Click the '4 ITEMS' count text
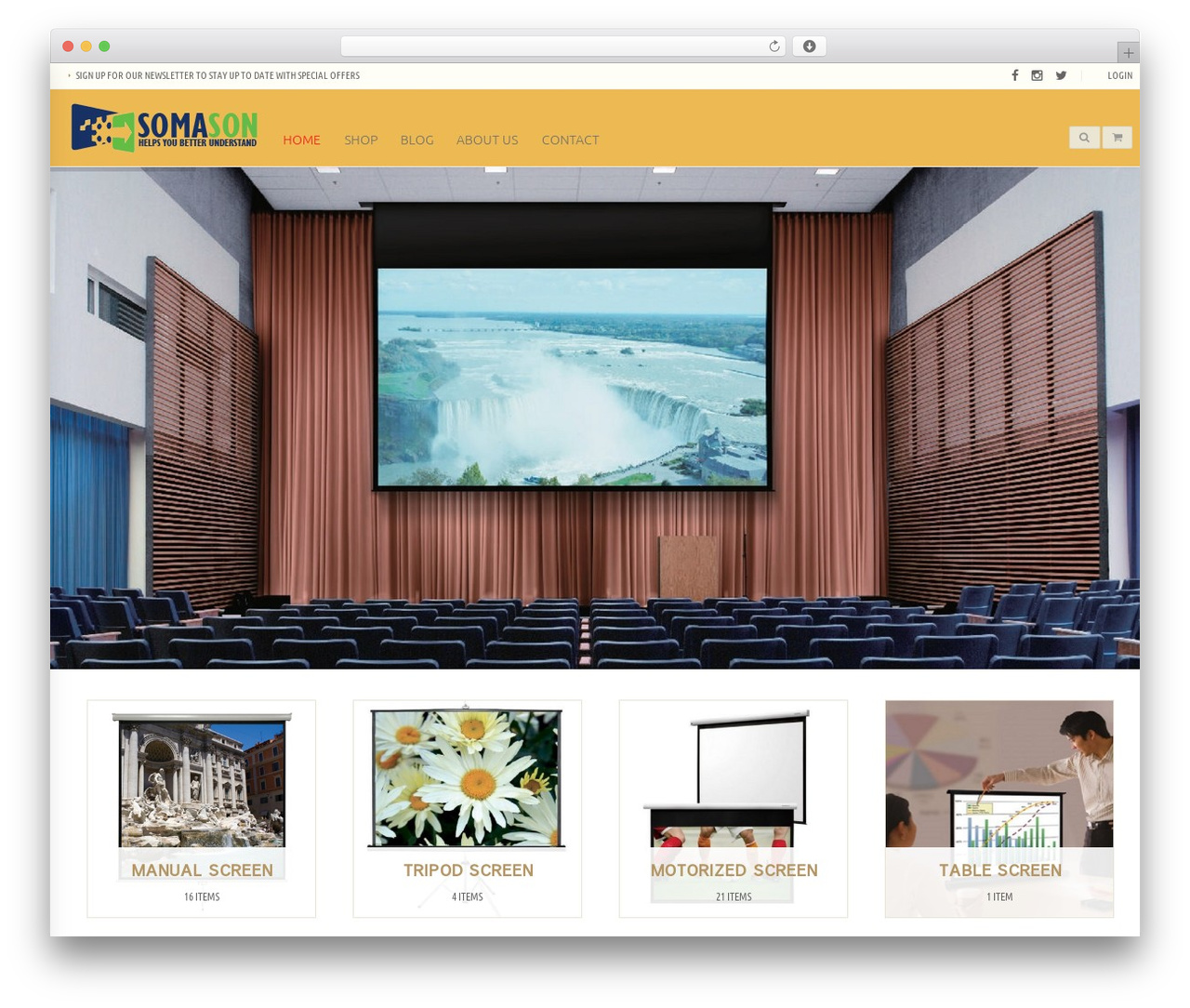 point(468,897)
